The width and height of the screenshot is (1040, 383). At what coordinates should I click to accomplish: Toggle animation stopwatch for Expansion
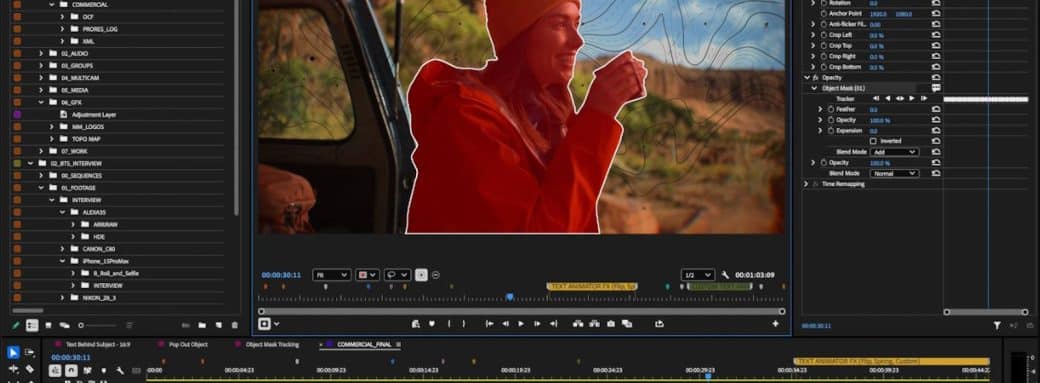(831, 131)
